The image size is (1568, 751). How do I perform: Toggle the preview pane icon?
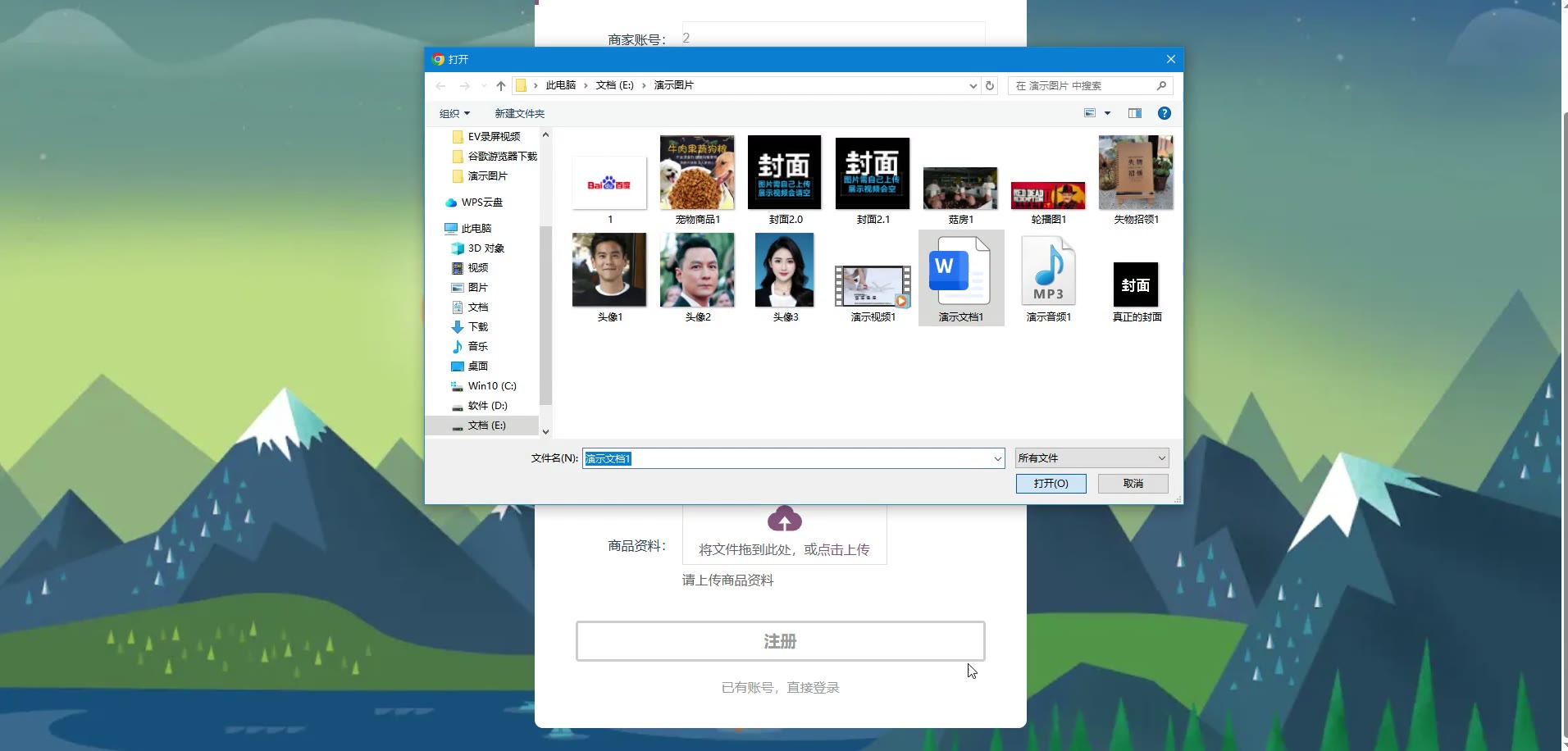tap(1134, 113)
